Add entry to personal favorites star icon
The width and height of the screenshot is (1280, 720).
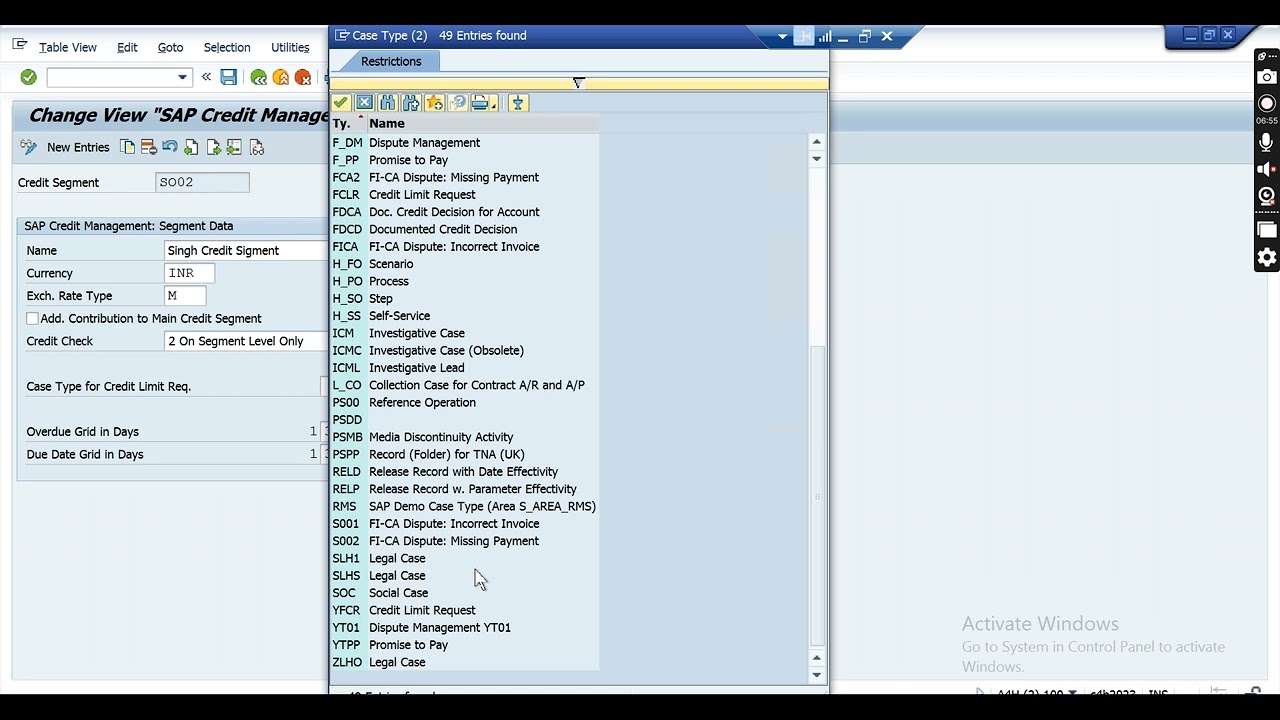(434, 103)
